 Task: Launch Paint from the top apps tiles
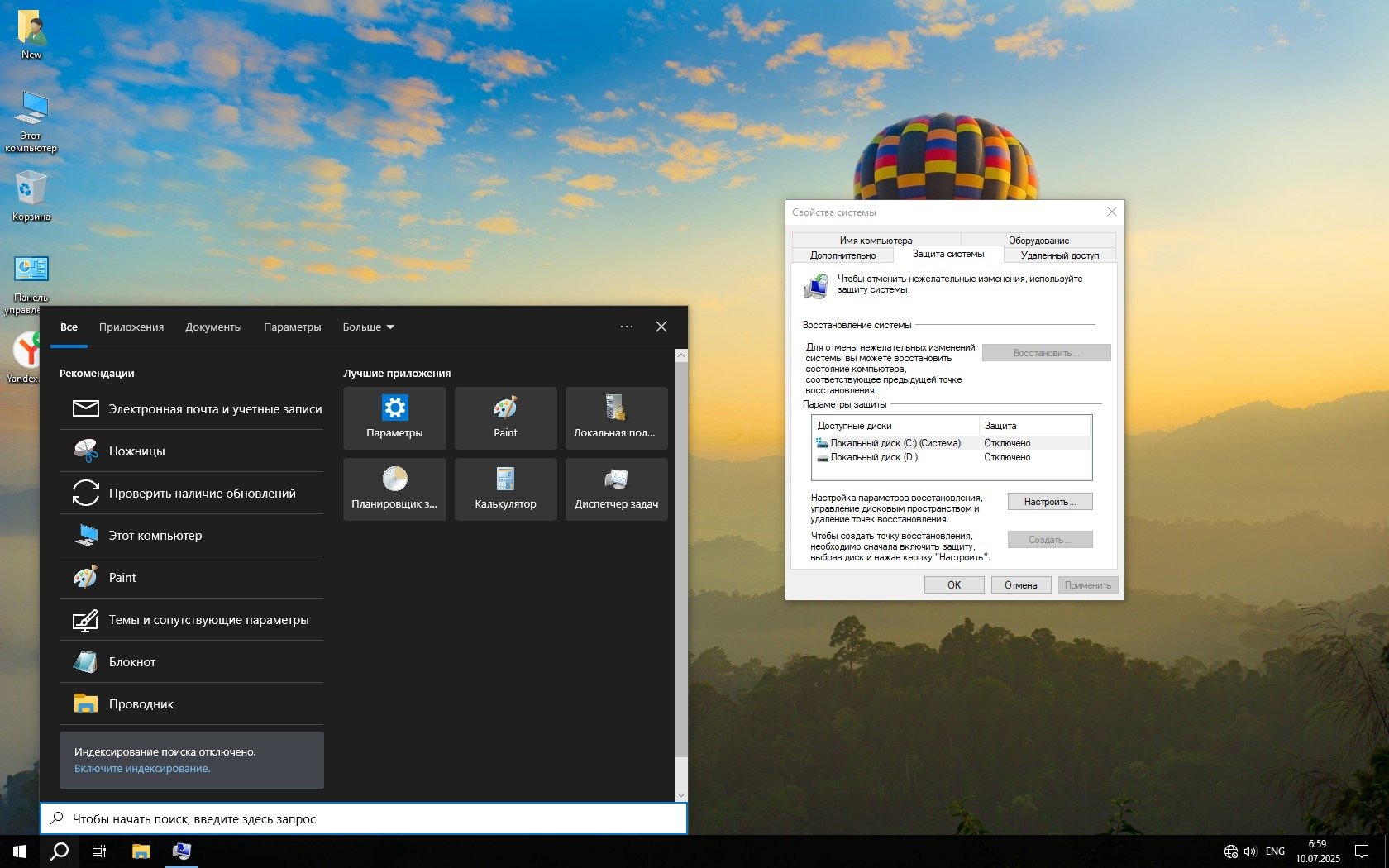(505, 417)
